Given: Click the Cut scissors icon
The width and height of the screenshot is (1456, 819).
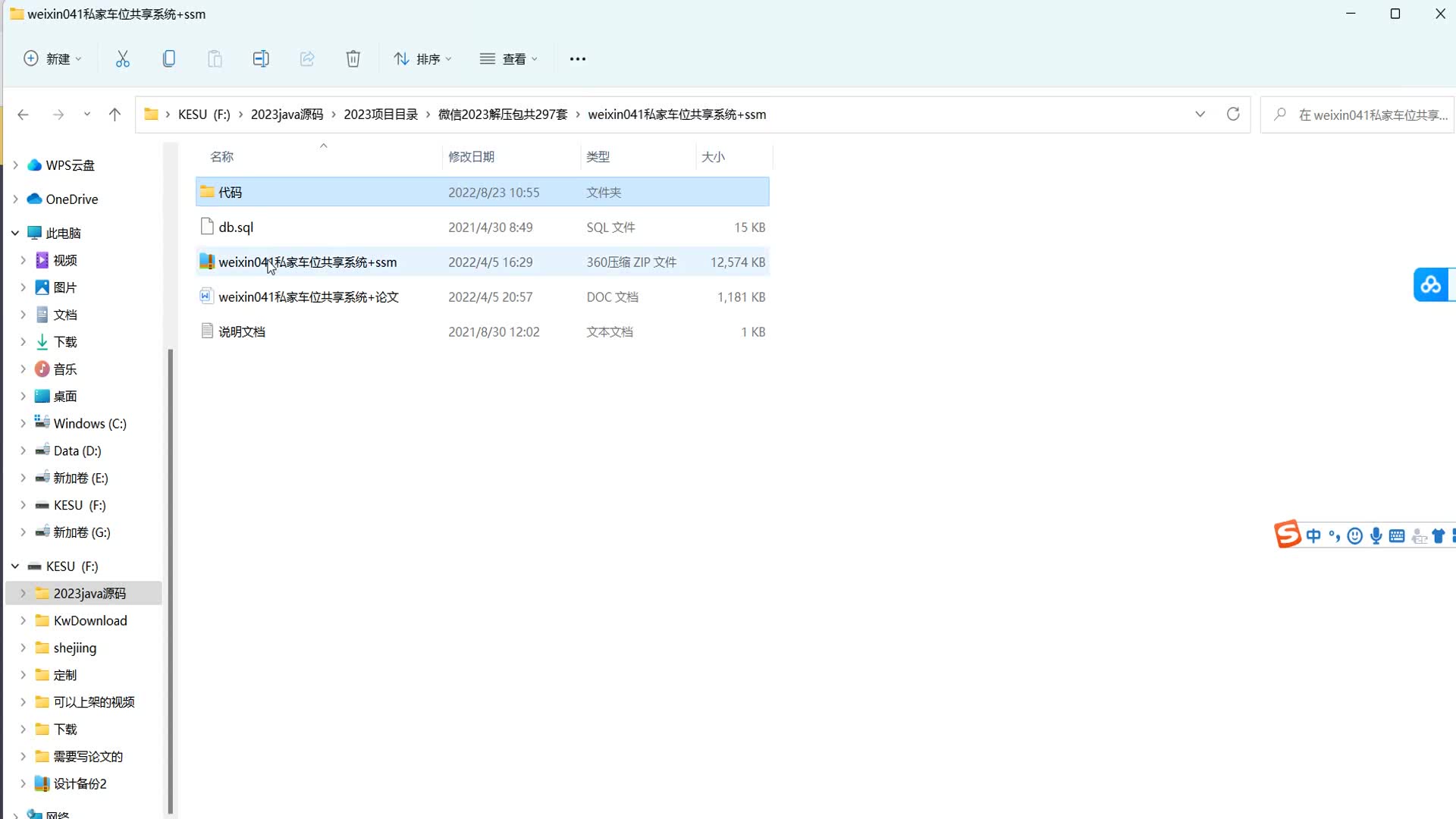Looking at the screenshot, I should tap(122, 59).
